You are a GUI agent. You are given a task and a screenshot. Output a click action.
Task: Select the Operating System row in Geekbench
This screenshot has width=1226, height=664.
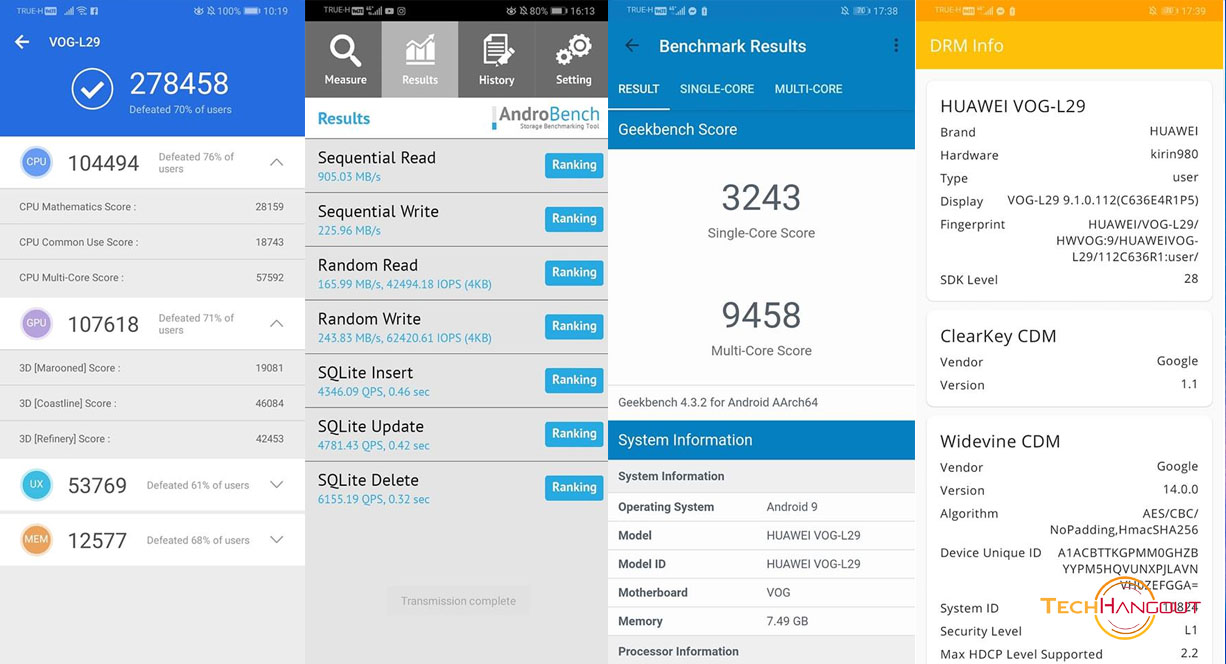point(761,507)
